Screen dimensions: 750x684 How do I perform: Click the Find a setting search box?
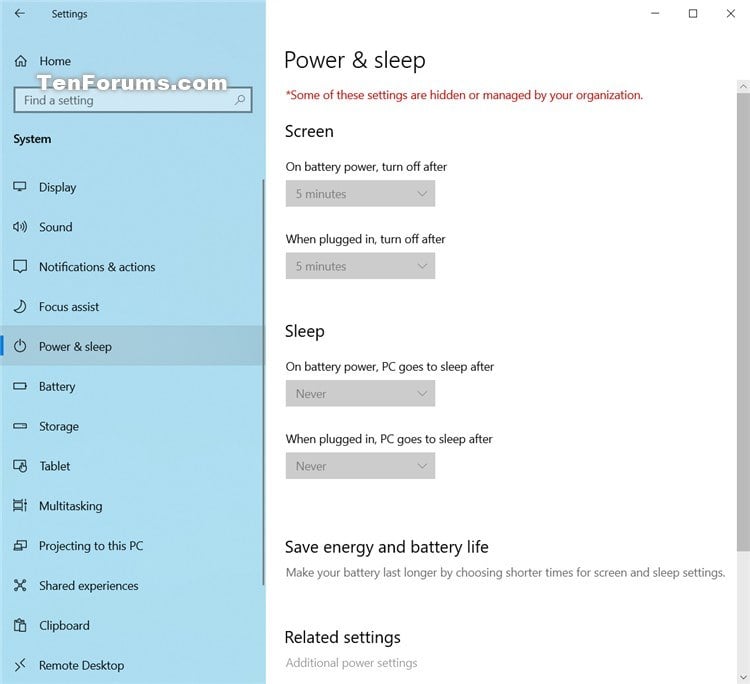(x=132, y=100)
